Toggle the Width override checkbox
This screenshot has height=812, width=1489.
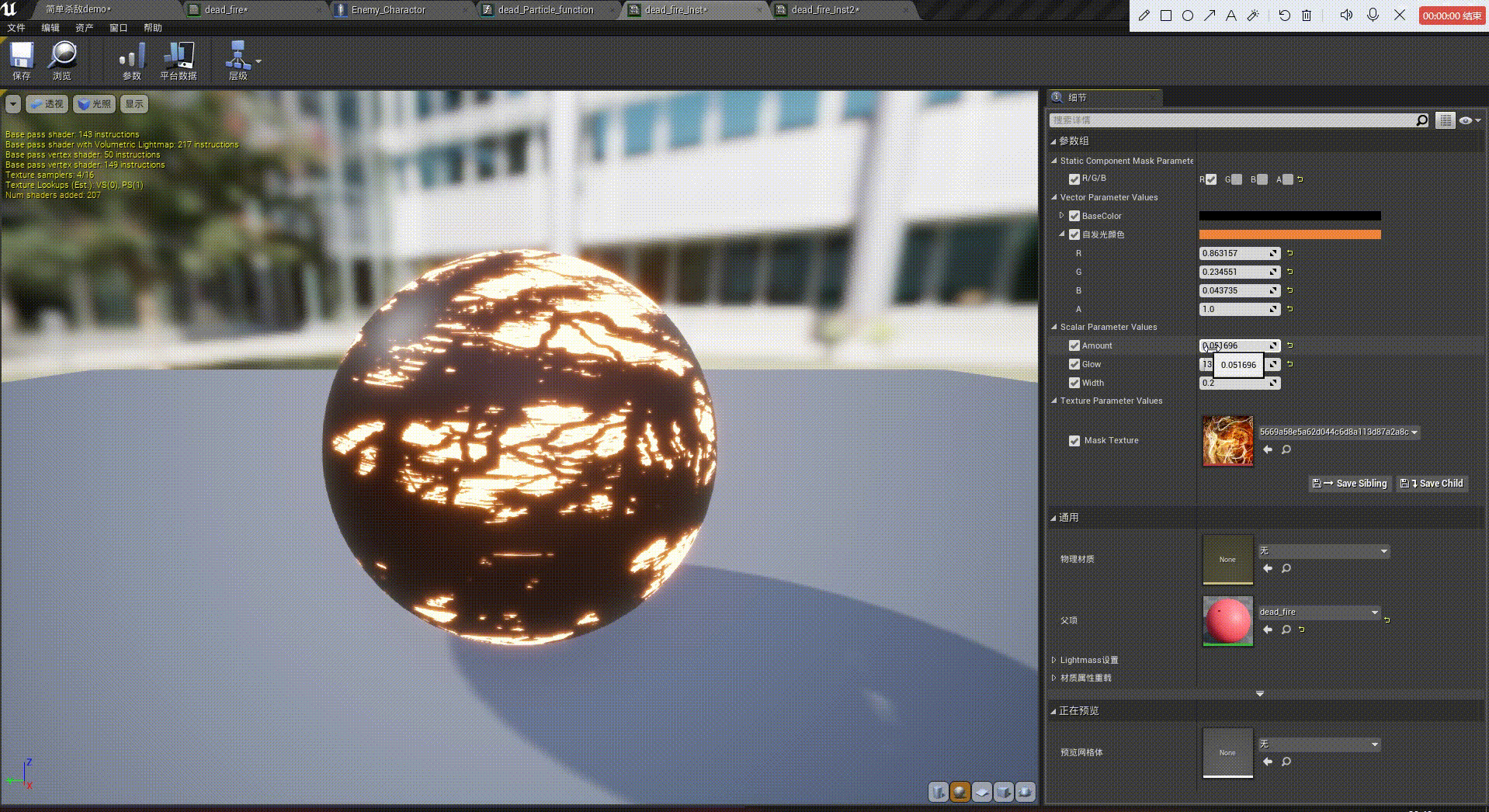click(x=1074, y=383)
